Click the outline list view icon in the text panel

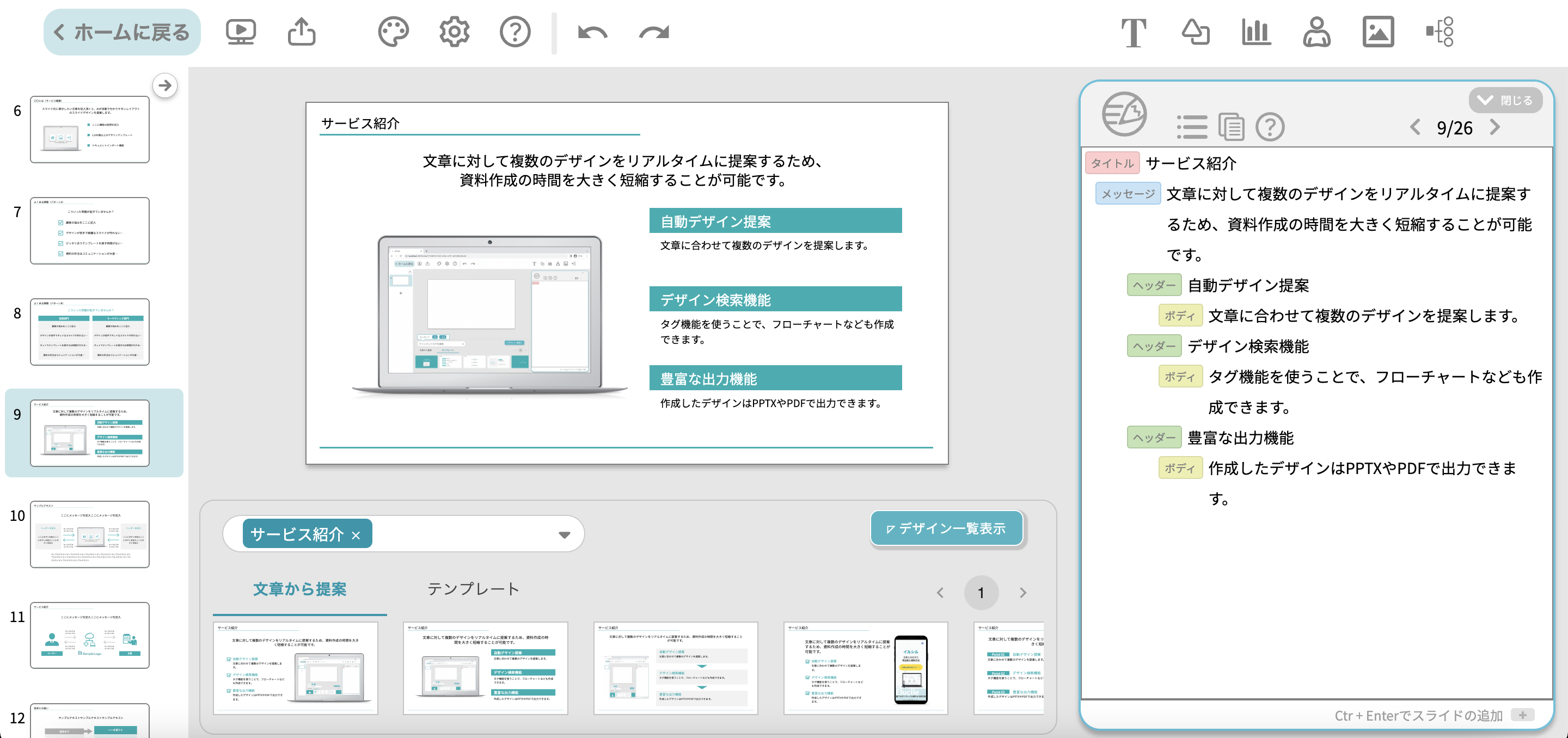coord(1192,127)
